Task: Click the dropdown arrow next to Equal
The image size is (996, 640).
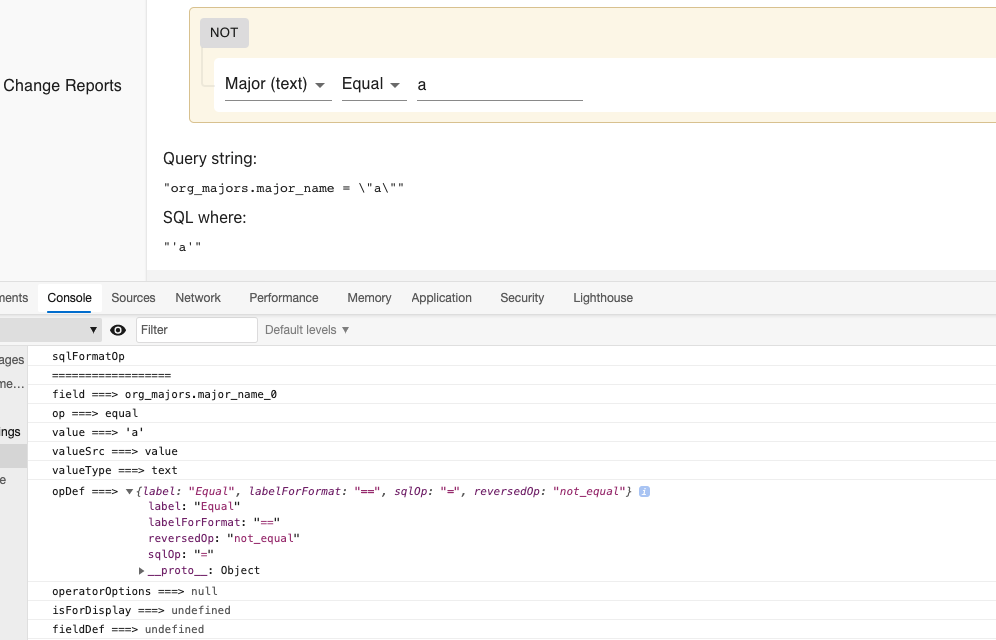Action: [x=395, y=85]
